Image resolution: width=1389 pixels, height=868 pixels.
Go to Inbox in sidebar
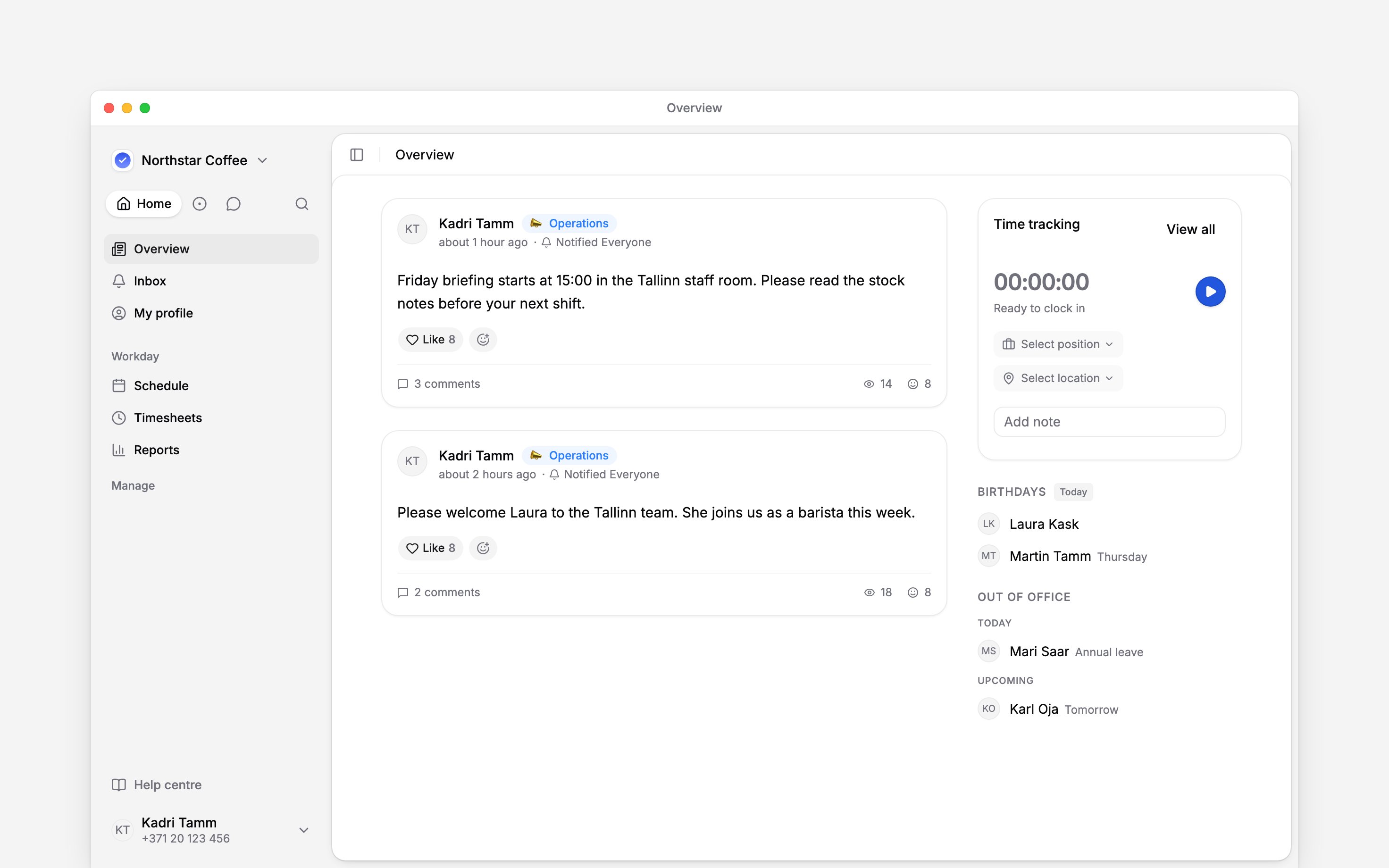pos(211,281)
